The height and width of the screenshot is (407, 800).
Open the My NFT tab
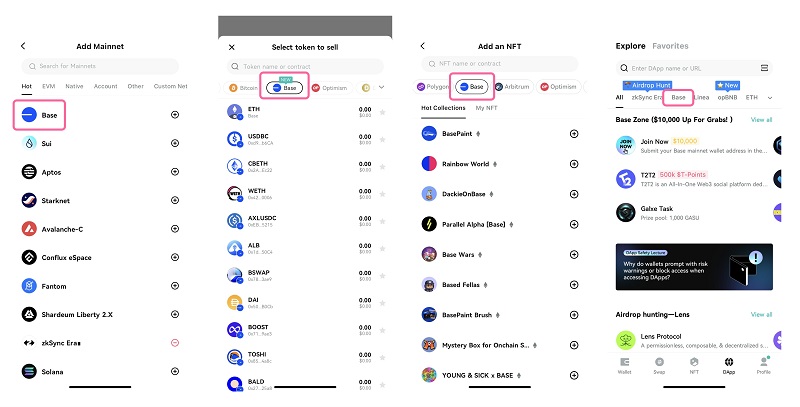tap(486, 108)
